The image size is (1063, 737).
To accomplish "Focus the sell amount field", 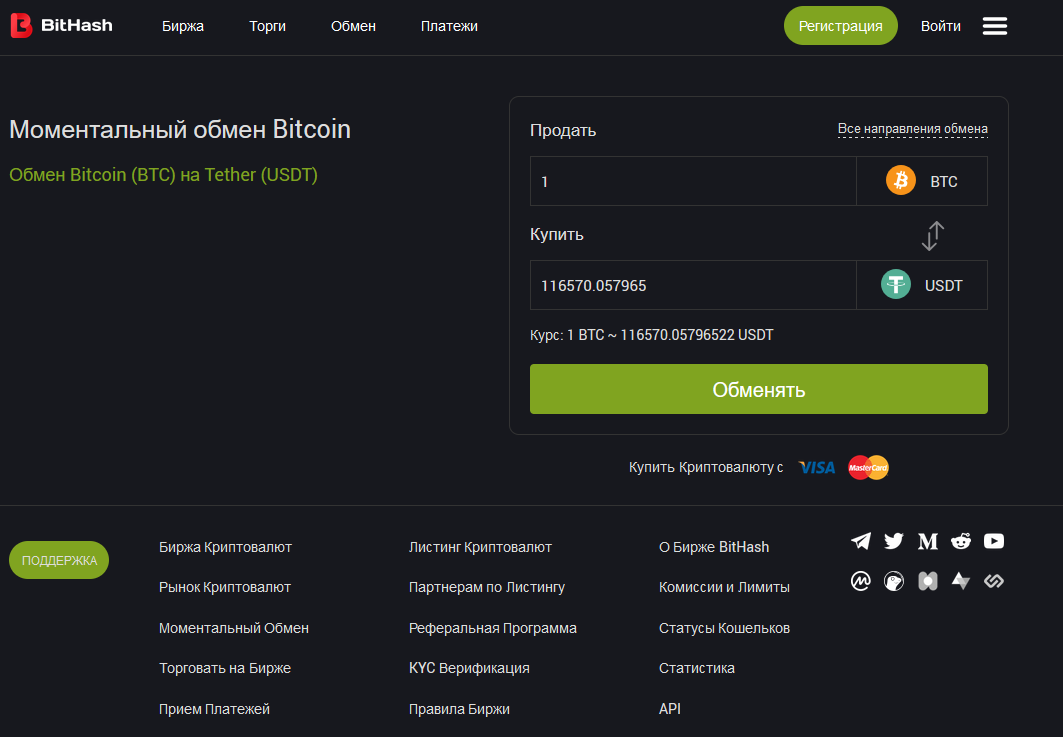I will click(x=693, y=181).
